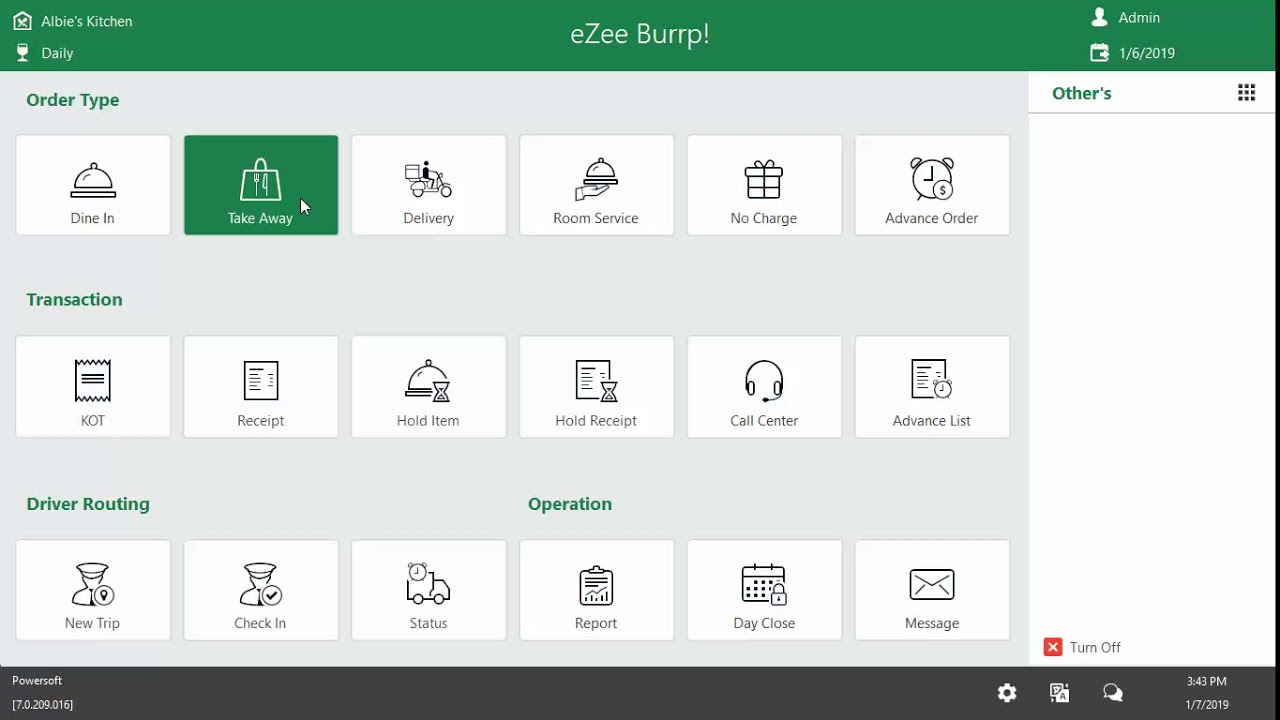1280x720 pixels.
Task: View Hold Item list
Action: (x=429, y=387)
